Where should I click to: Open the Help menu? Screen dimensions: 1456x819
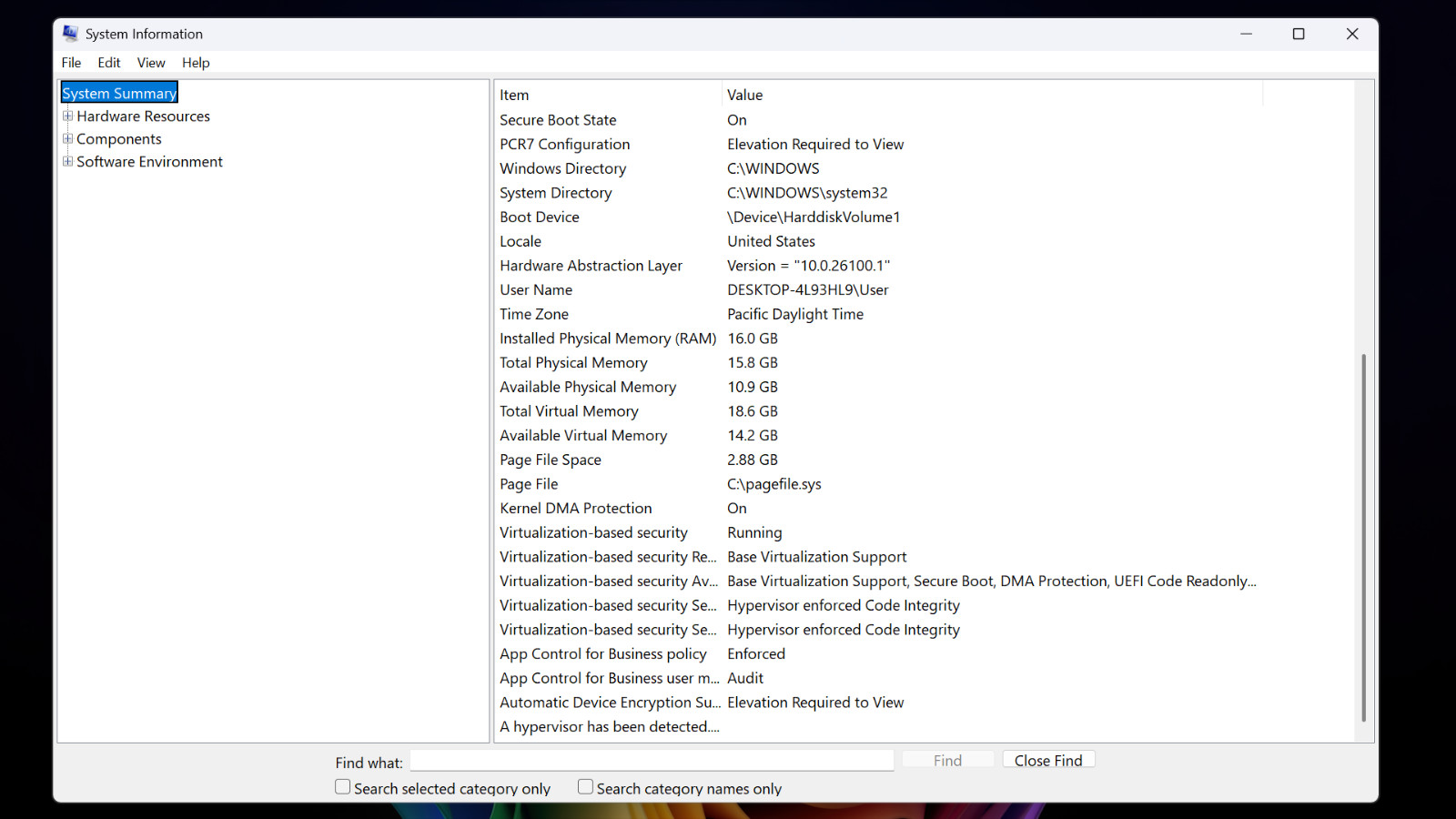[196, 63]
